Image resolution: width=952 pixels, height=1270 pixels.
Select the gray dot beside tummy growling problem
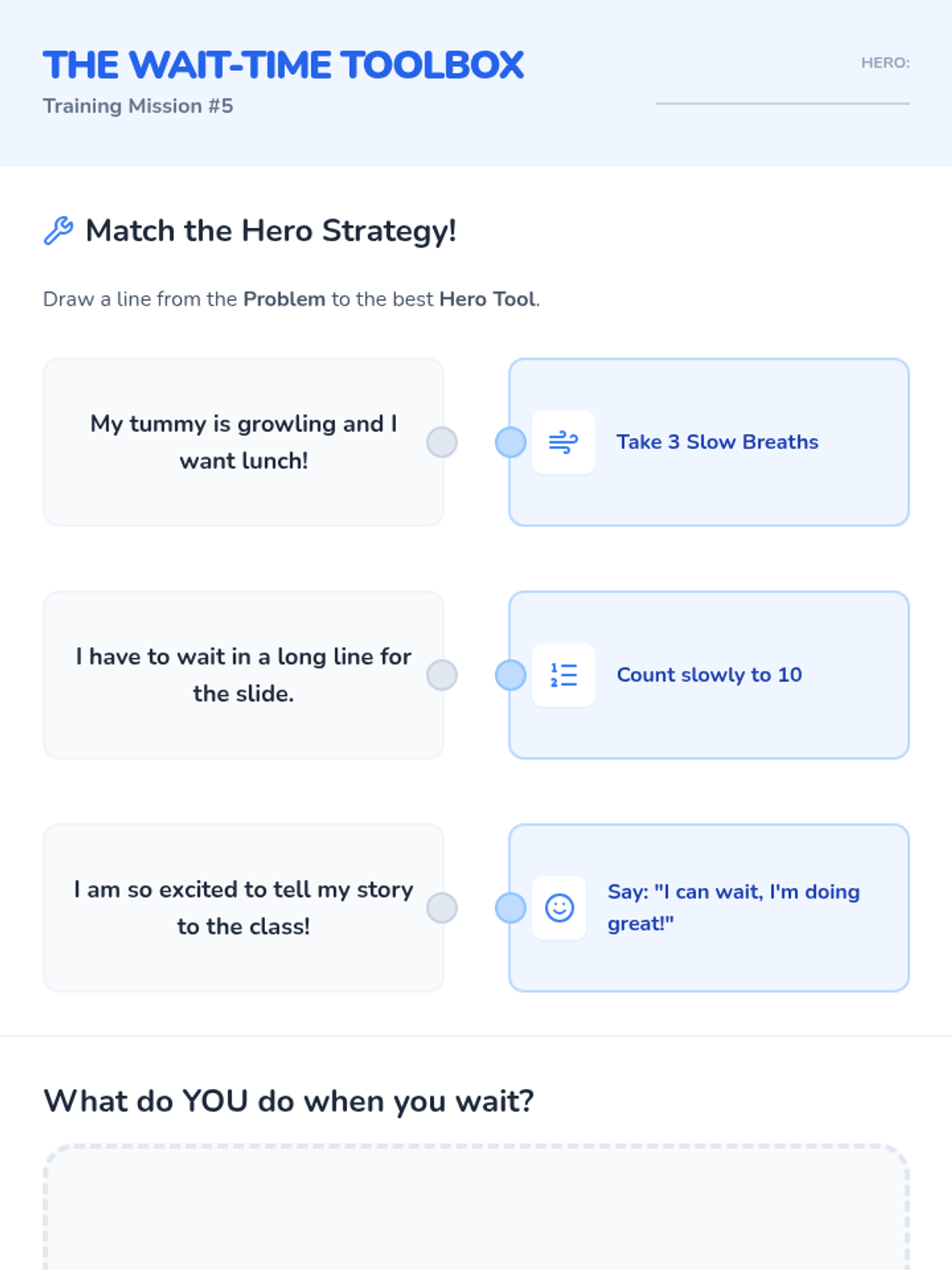point(442,442)
